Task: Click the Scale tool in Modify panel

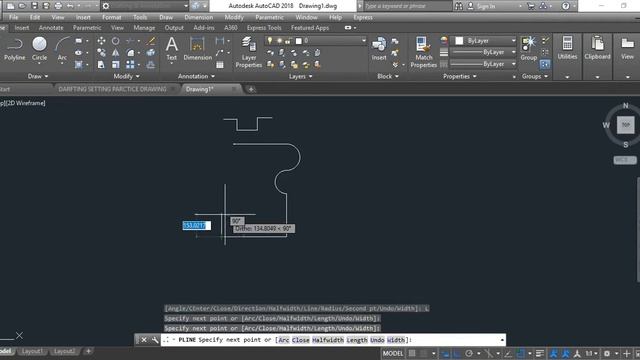Action: point(116,64)
